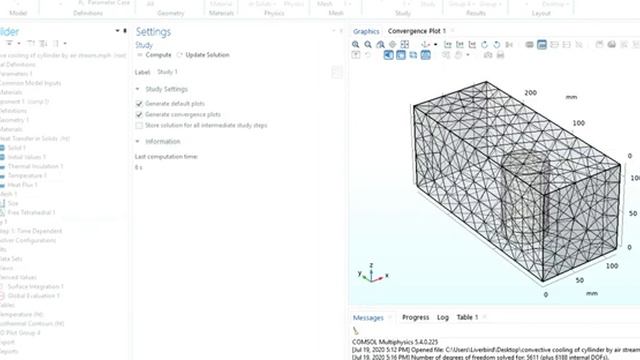
Task: Switch to the Graphics tab
Action: (366, 31)
